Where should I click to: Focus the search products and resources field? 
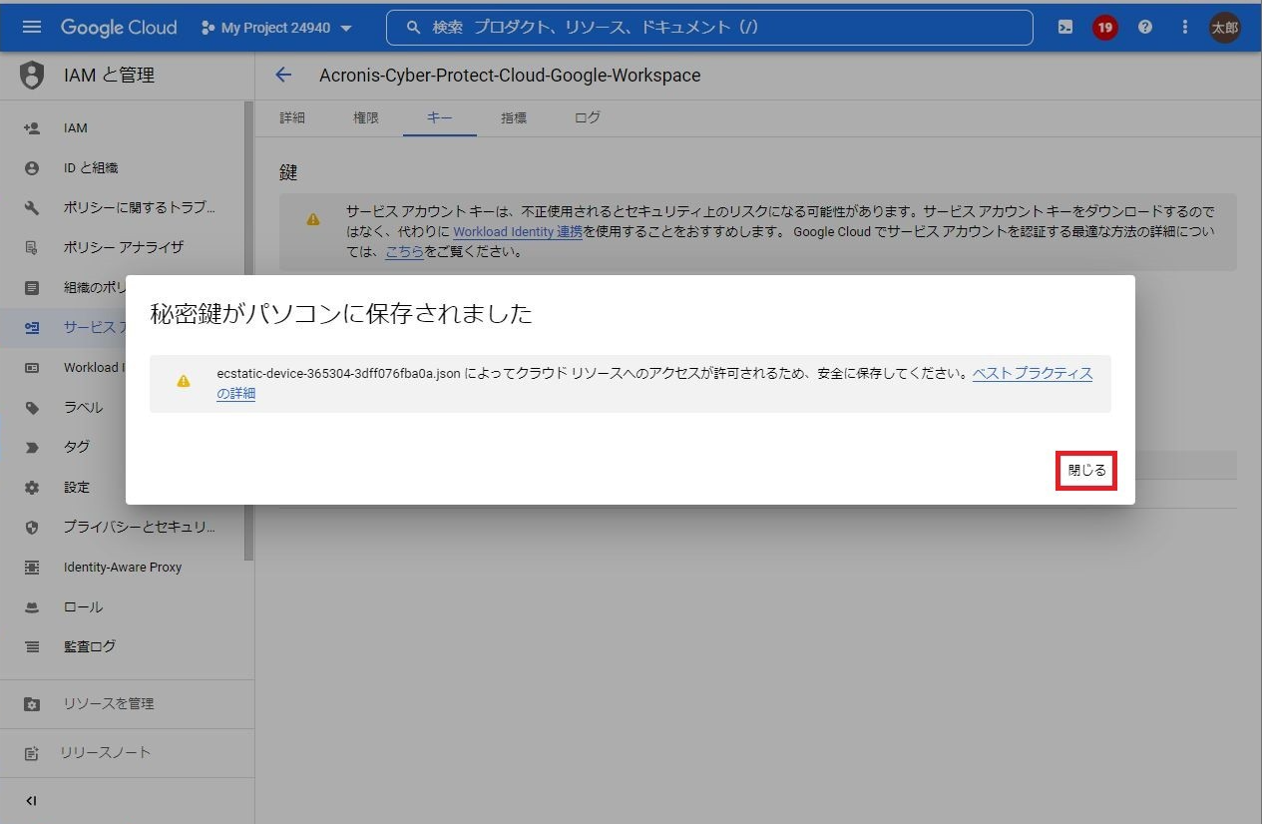click(x=709, y=27)
